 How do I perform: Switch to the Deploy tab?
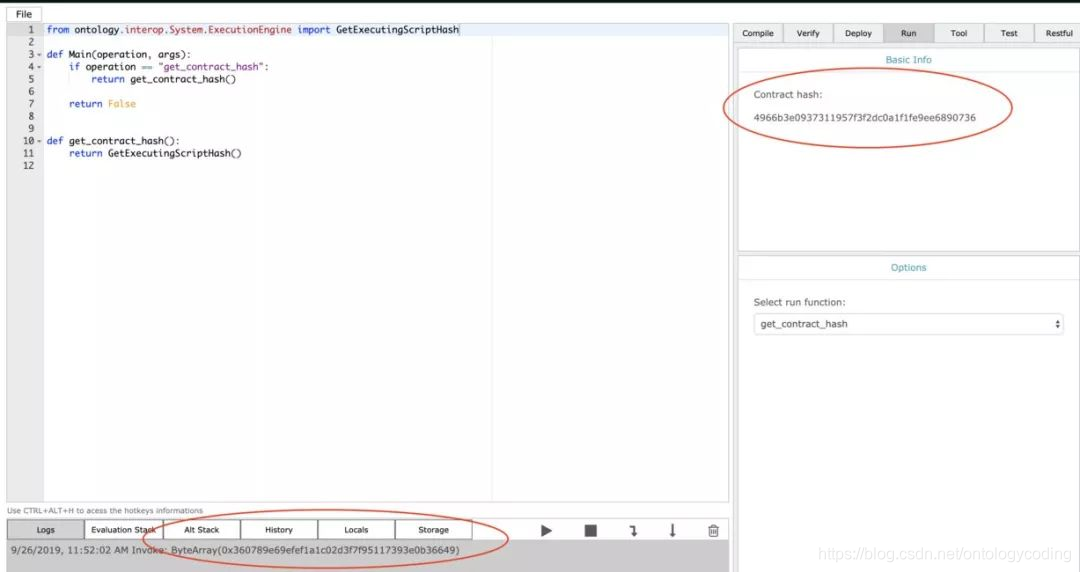[858, 33]
